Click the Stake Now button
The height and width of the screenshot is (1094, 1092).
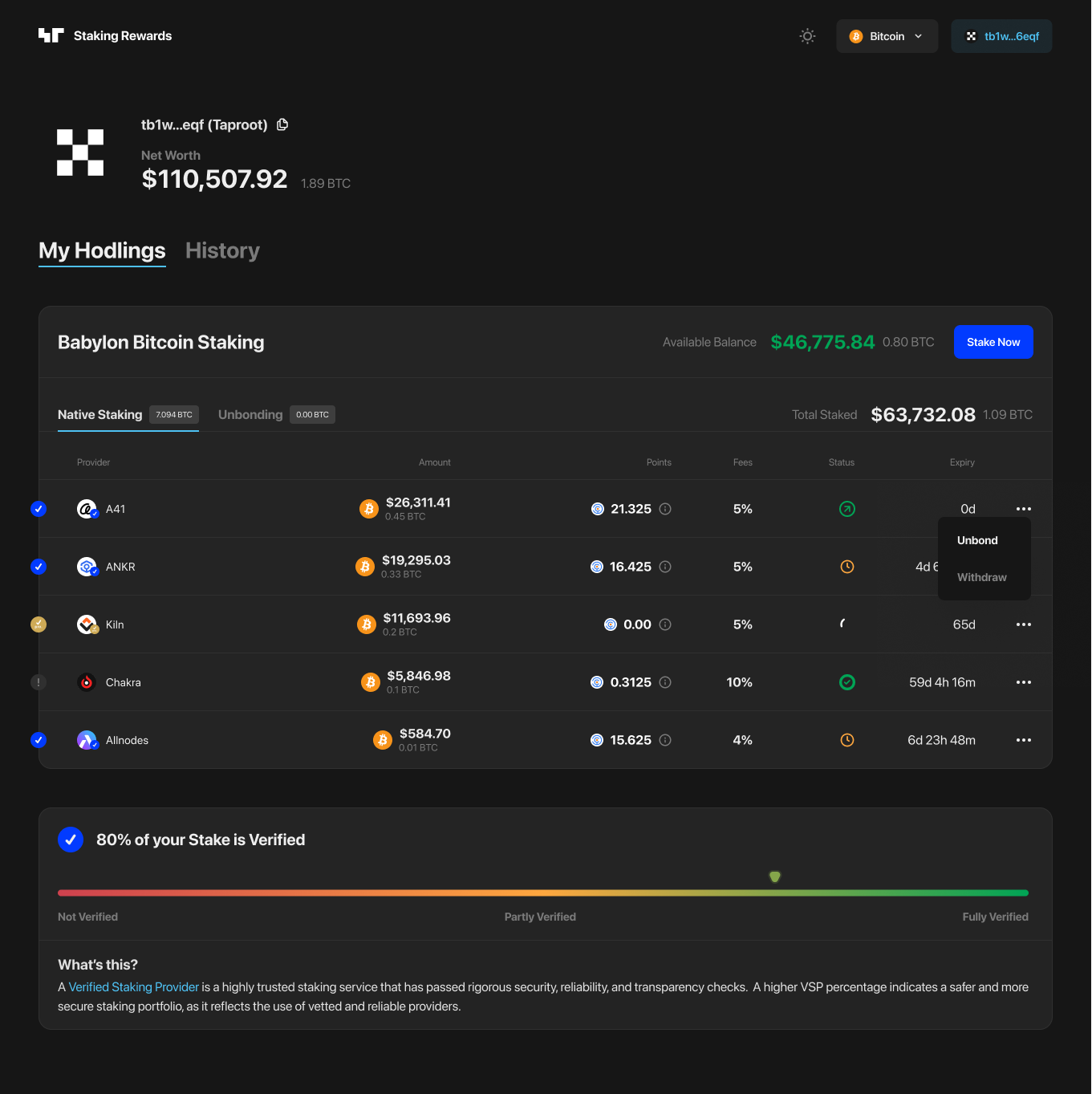point(993,342)
